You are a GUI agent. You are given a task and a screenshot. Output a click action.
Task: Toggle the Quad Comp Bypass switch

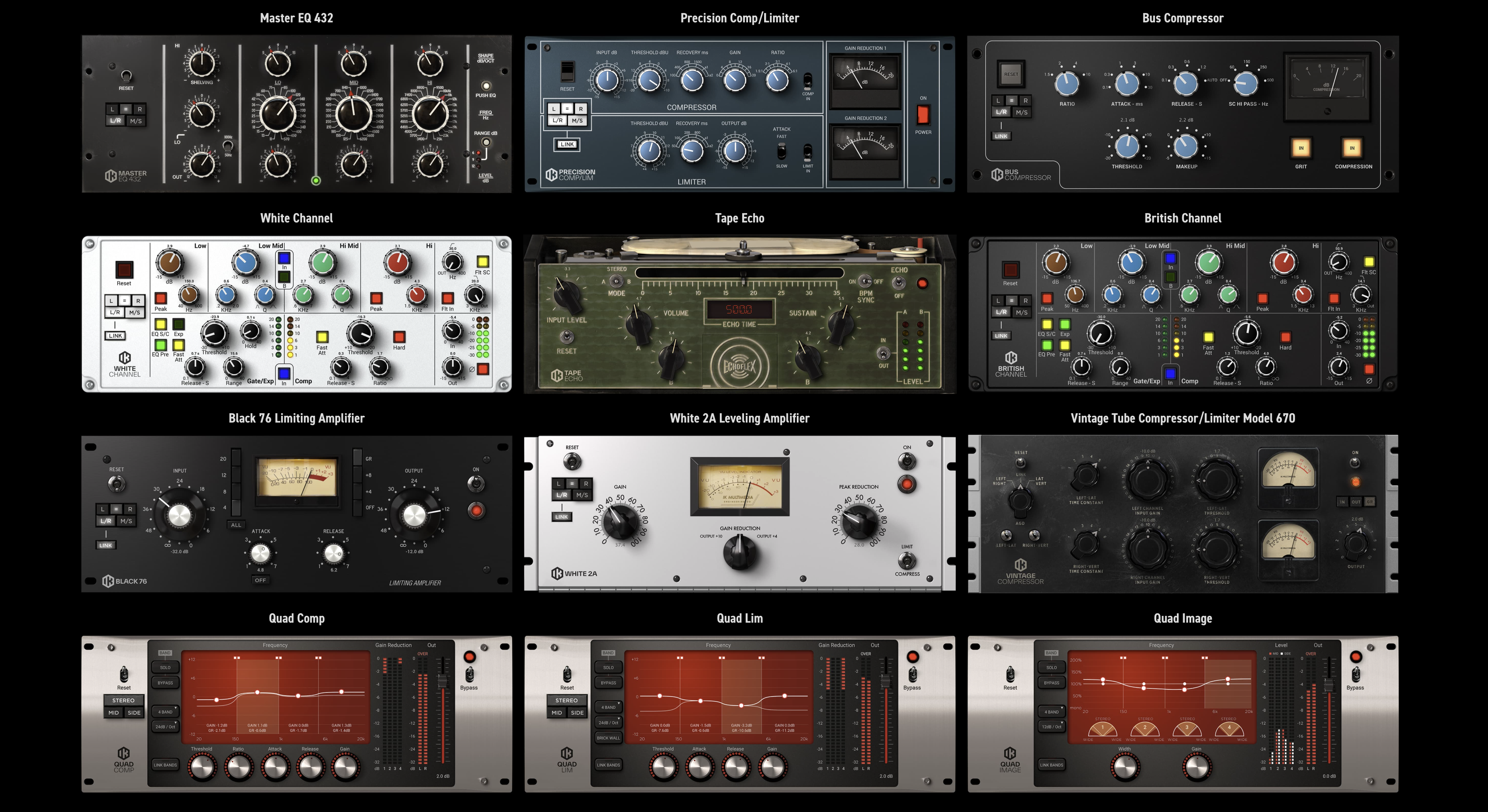470,674
